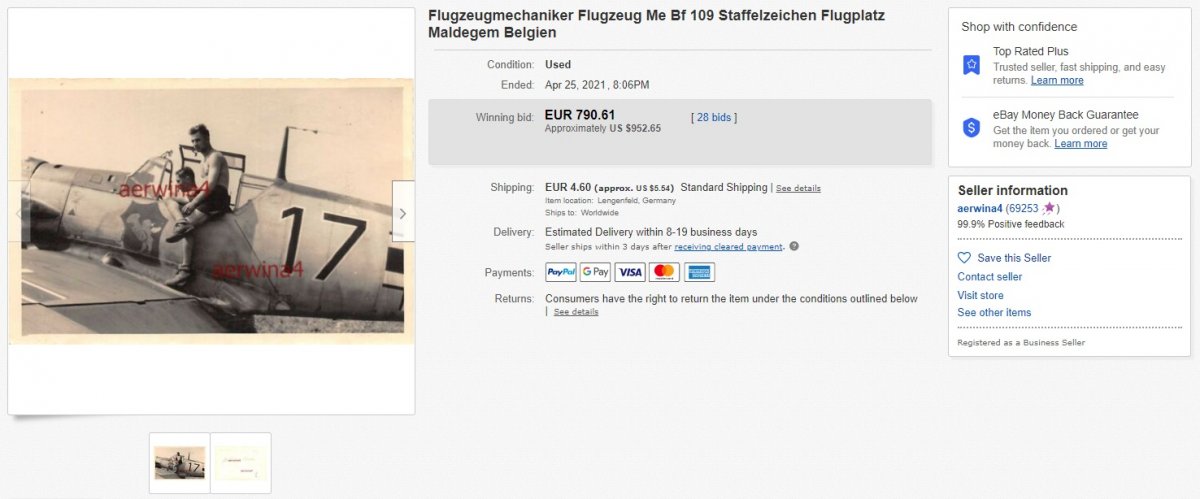This screenshot has height=499, width=1200.
Task: Click the PayPal payment icon
Action: 560,272
